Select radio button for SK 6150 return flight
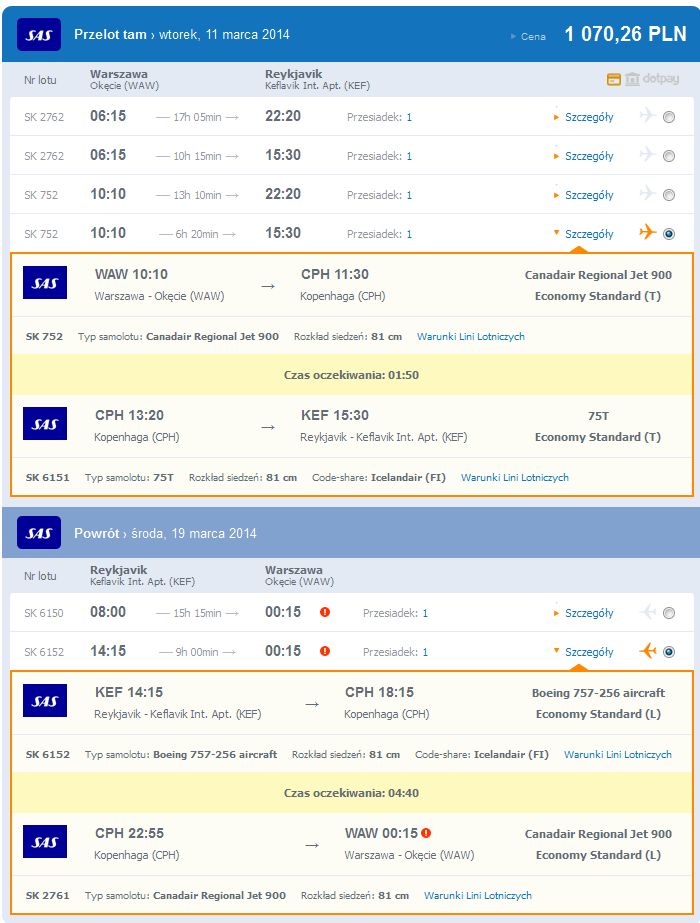The image size is (700, 923). (x=669, y=613)
